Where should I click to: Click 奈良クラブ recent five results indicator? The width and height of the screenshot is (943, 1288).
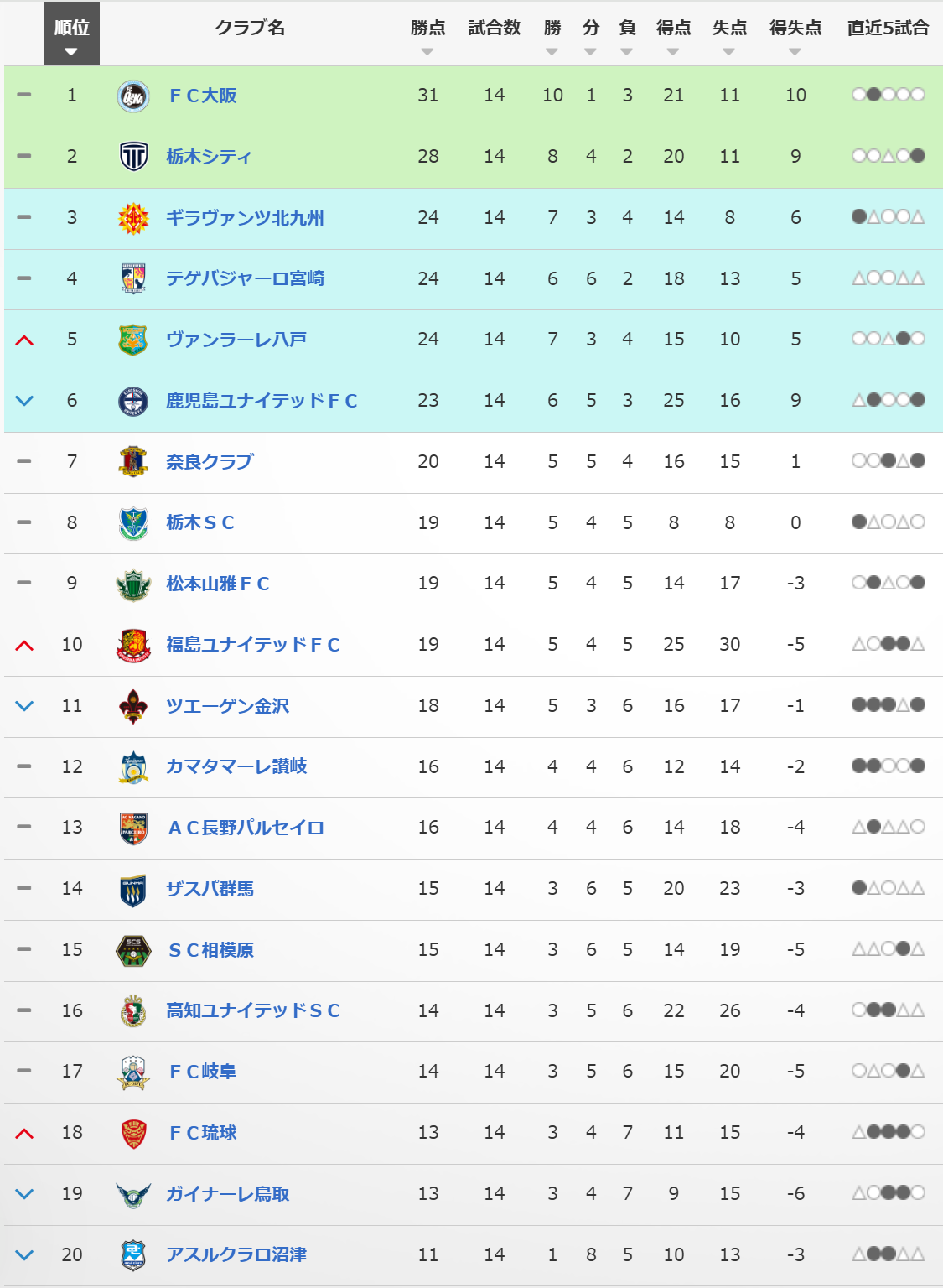coord(888,461)
